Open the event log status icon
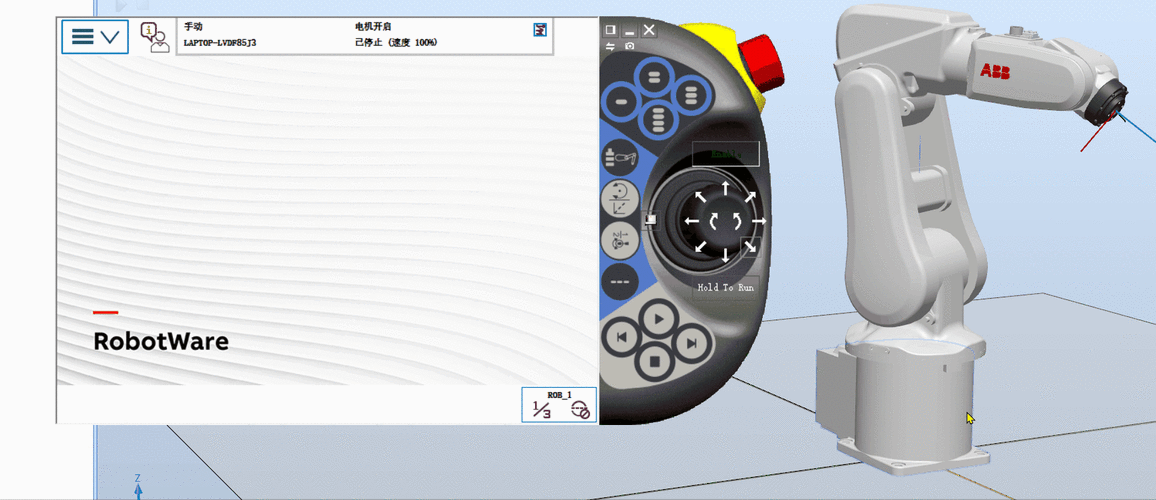 click(541, 29)
